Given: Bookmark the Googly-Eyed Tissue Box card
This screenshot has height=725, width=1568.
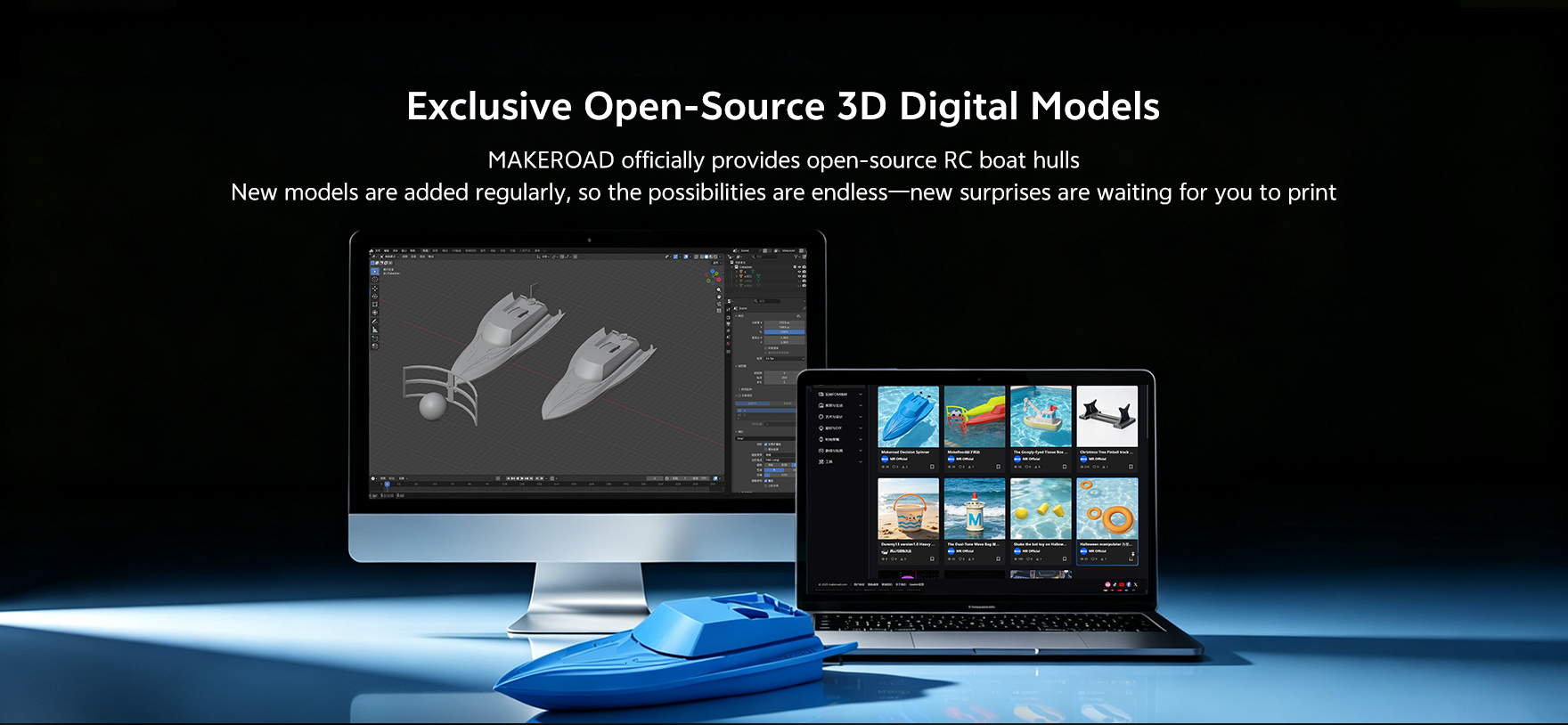Looking at the screenshot, I should [x=1065, y=467].
